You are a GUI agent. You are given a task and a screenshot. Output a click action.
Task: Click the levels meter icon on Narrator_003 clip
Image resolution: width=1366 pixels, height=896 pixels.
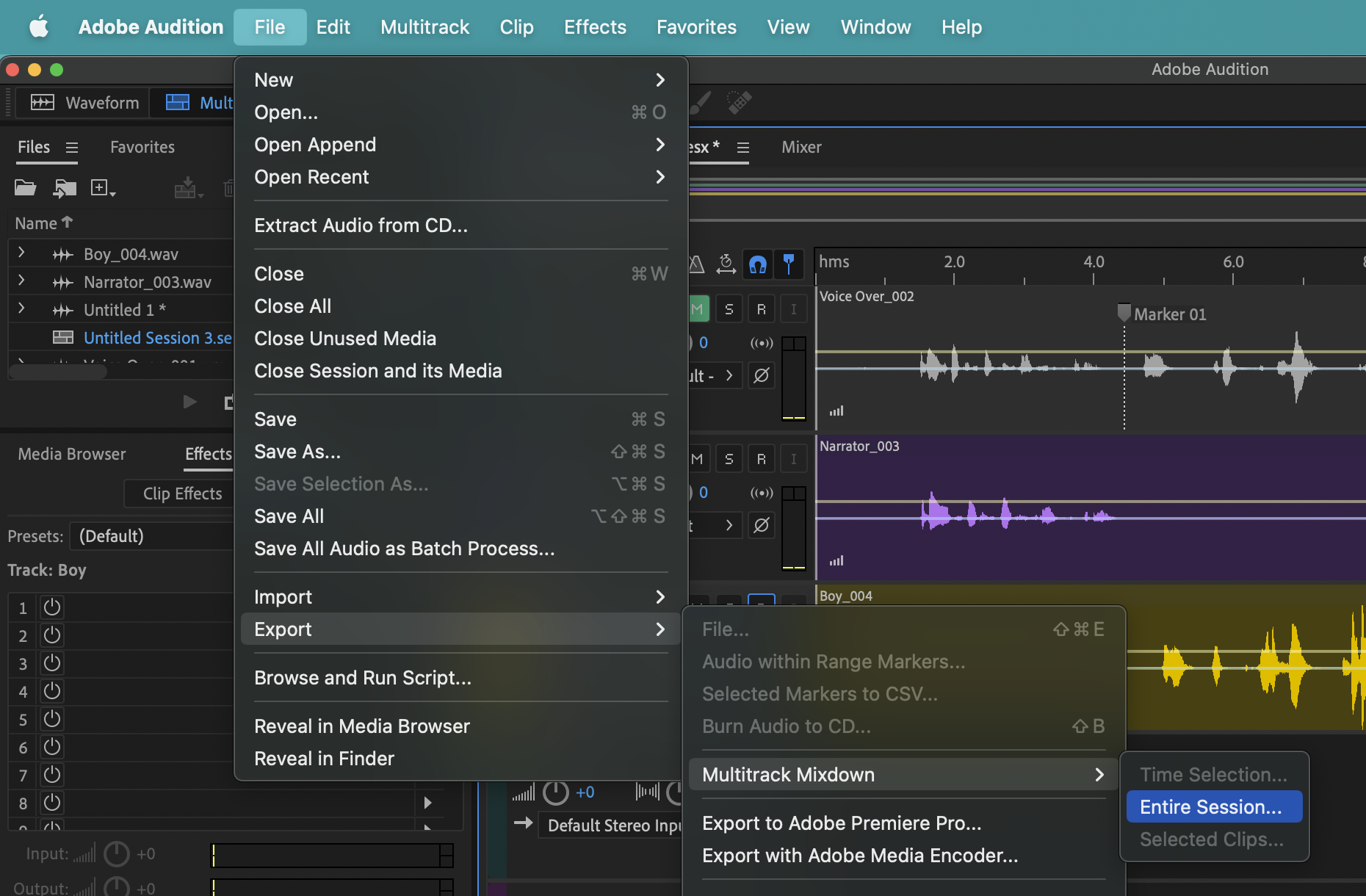(x=836, y=560)
